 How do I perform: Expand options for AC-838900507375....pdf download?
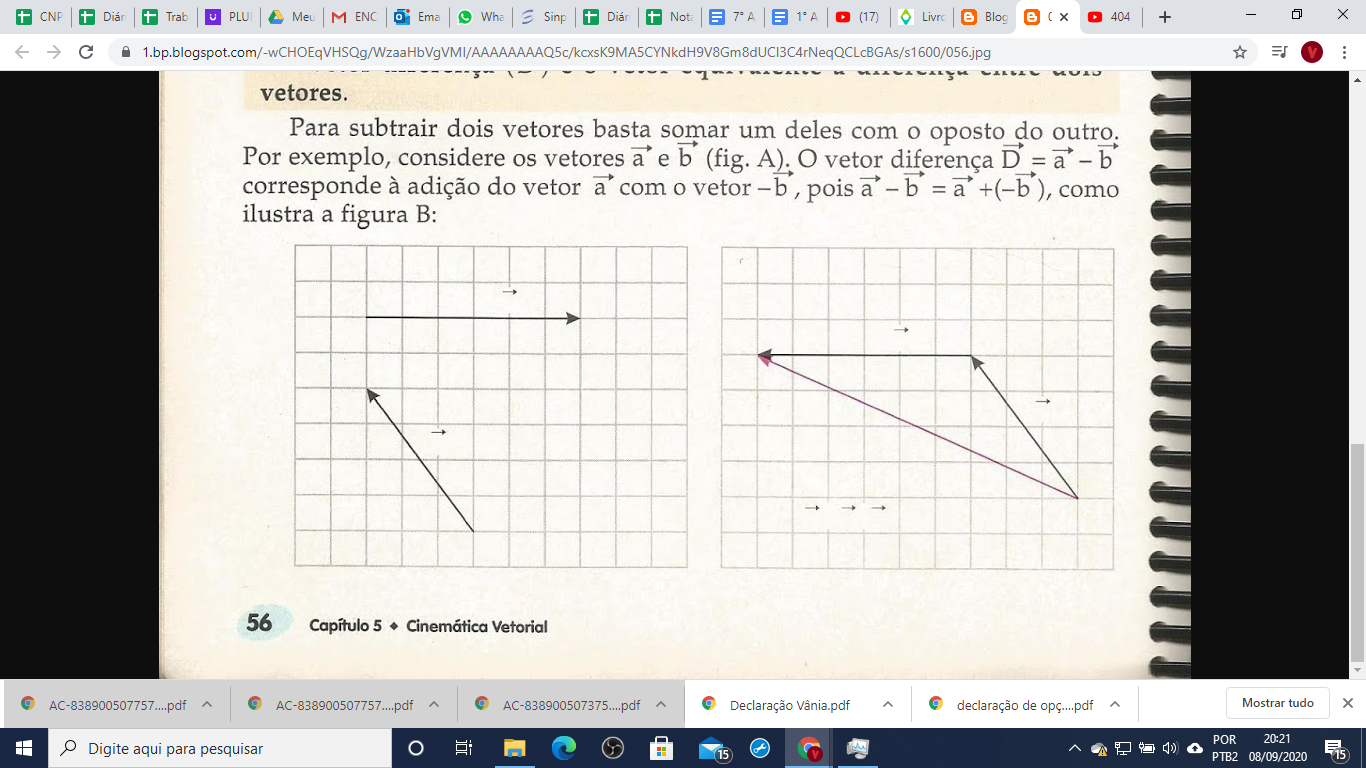661,704
